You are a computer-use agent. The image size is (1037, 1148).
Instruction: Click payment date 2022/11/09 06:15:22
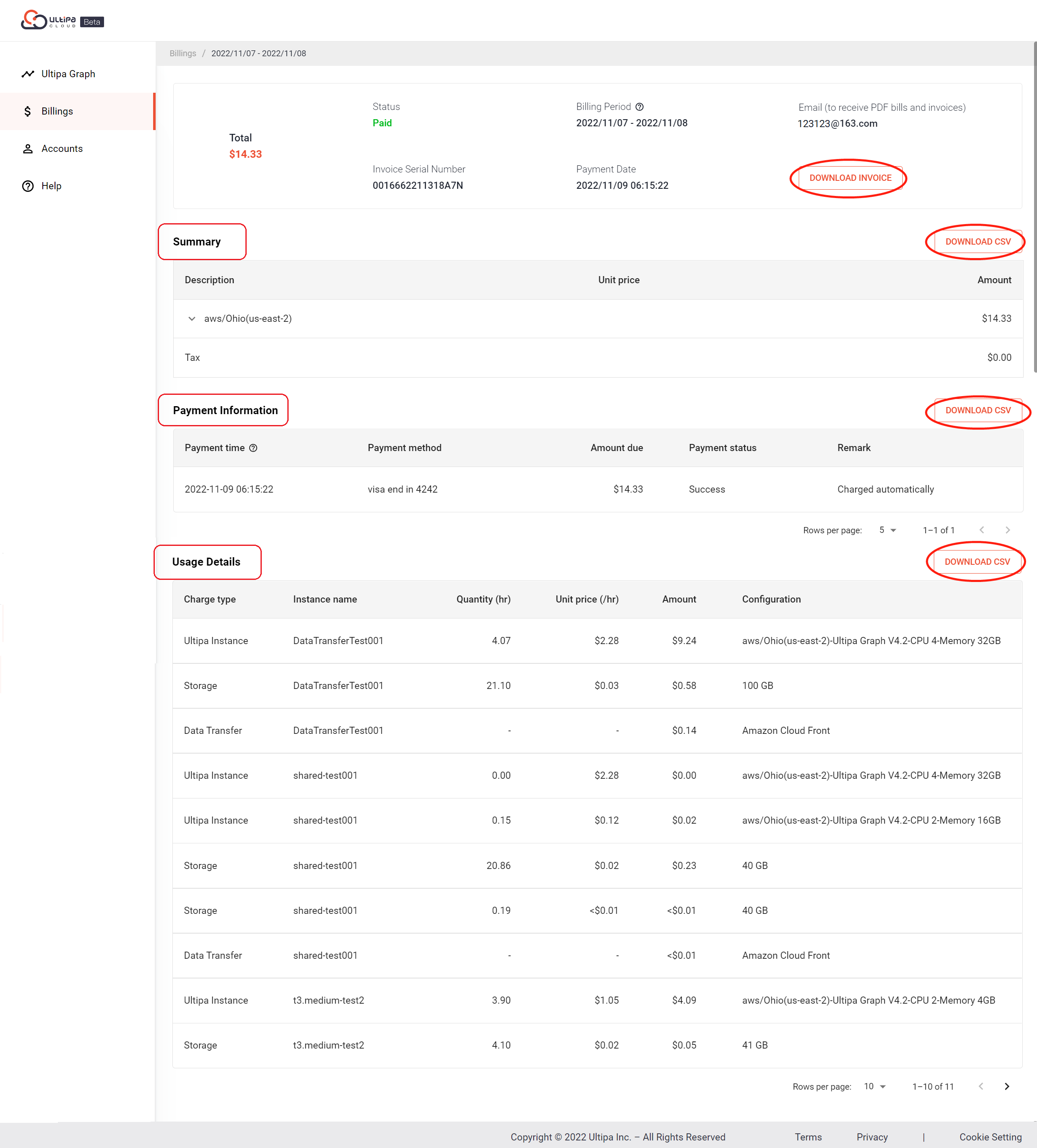622,185
